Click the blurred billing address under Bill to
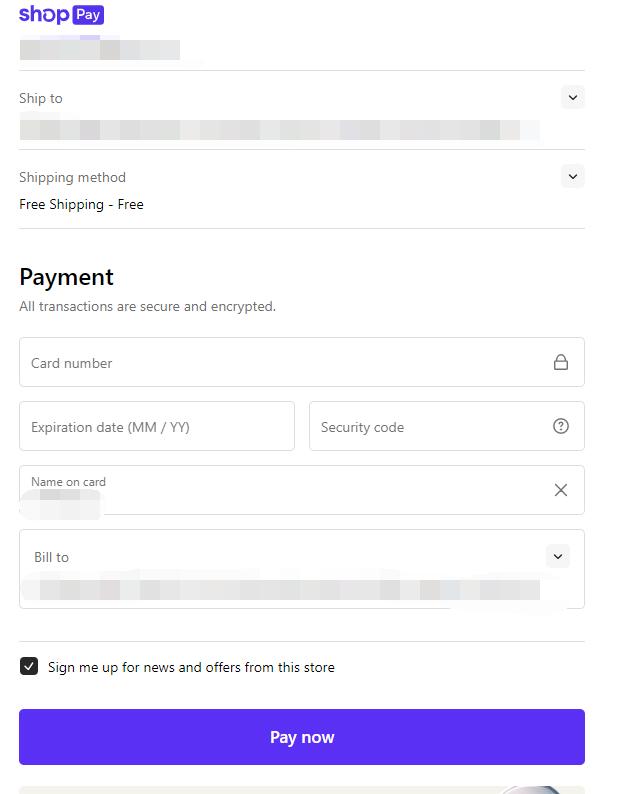The height and width of the screenshot is (794, 626). coord(280,590)
